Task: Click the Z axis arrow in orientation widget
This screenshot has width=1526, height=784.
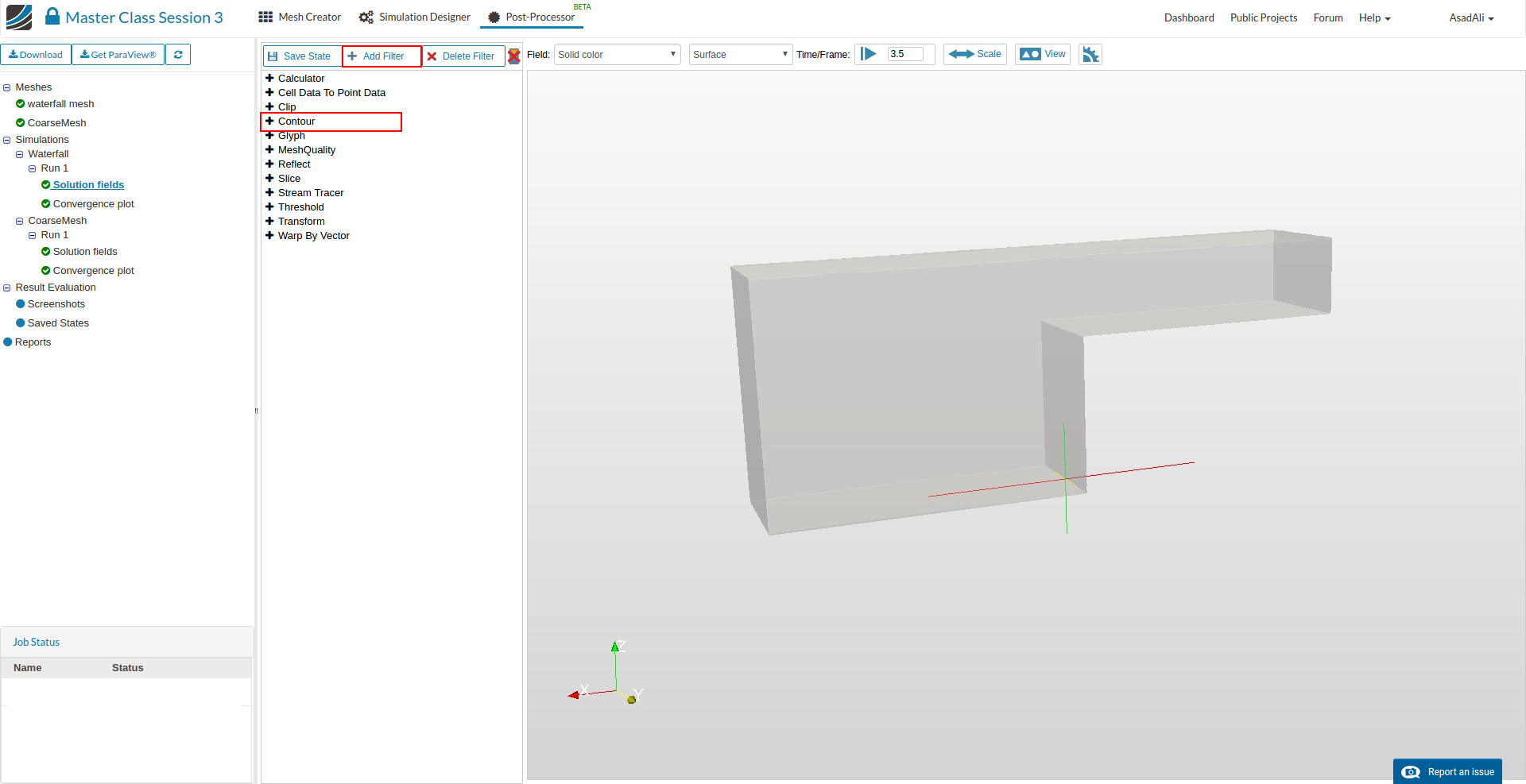Action: point(615,647)
